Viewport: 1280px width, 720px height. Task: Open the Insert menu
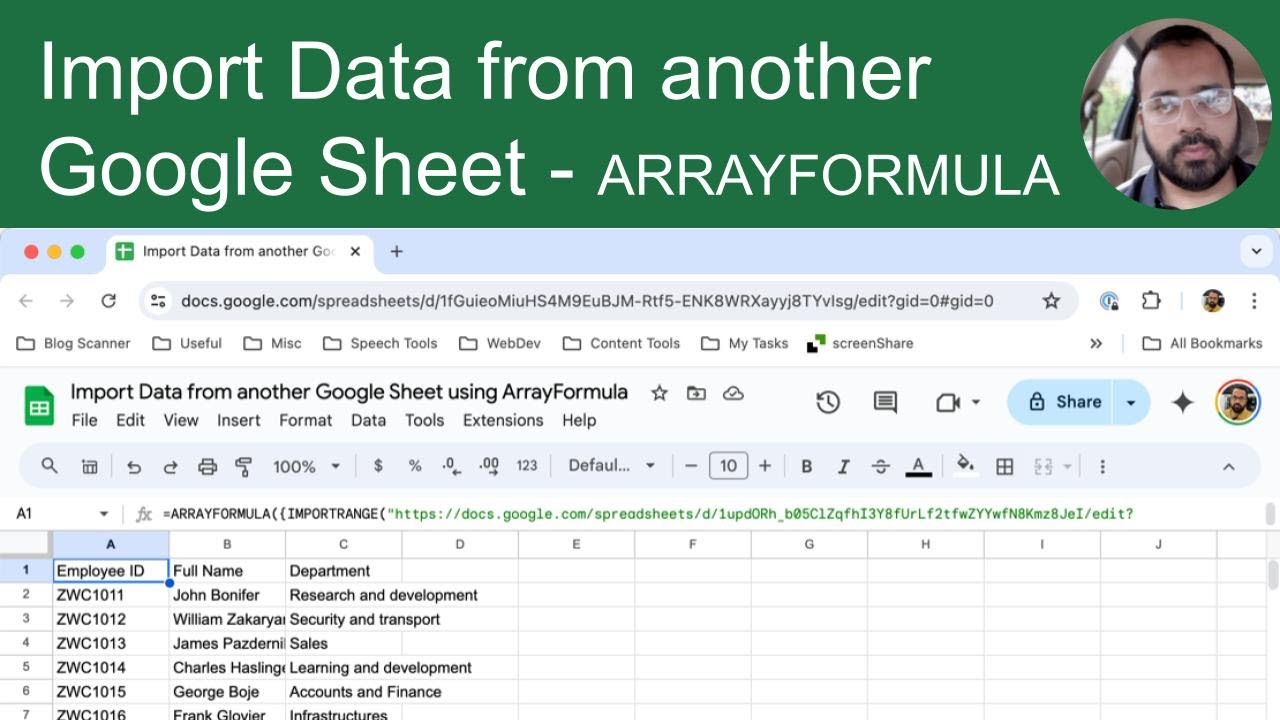click(x=239, y=420)
